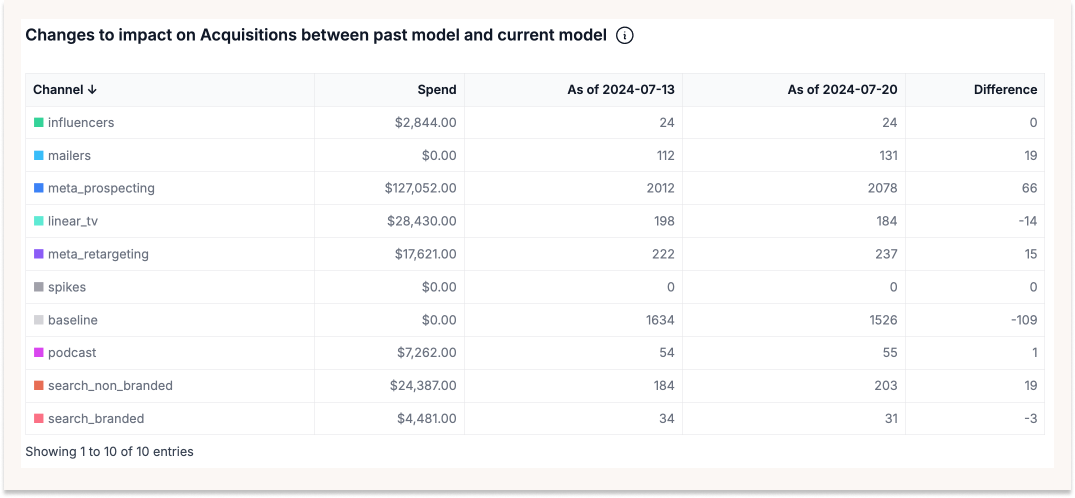Image resolution: width=1075 pixels, height=498 pixels.
Task: Select the baseline channel row label
Action: 72,320
